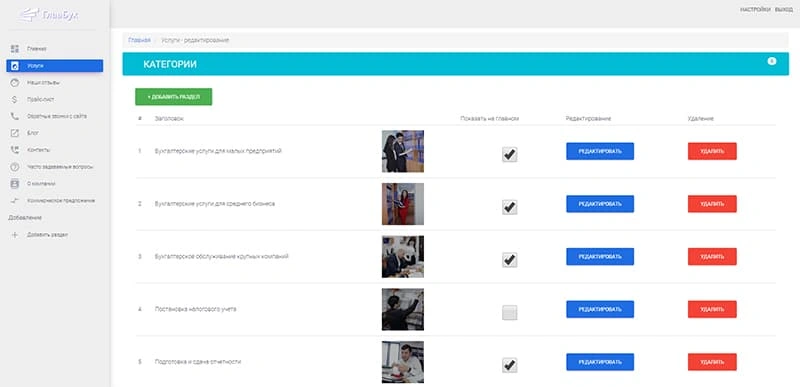Image resolution: width=800 pixels, height=387 pixels.
Task: Delete the Подготовка и сдача отчетности row
Action: point(712,362)
